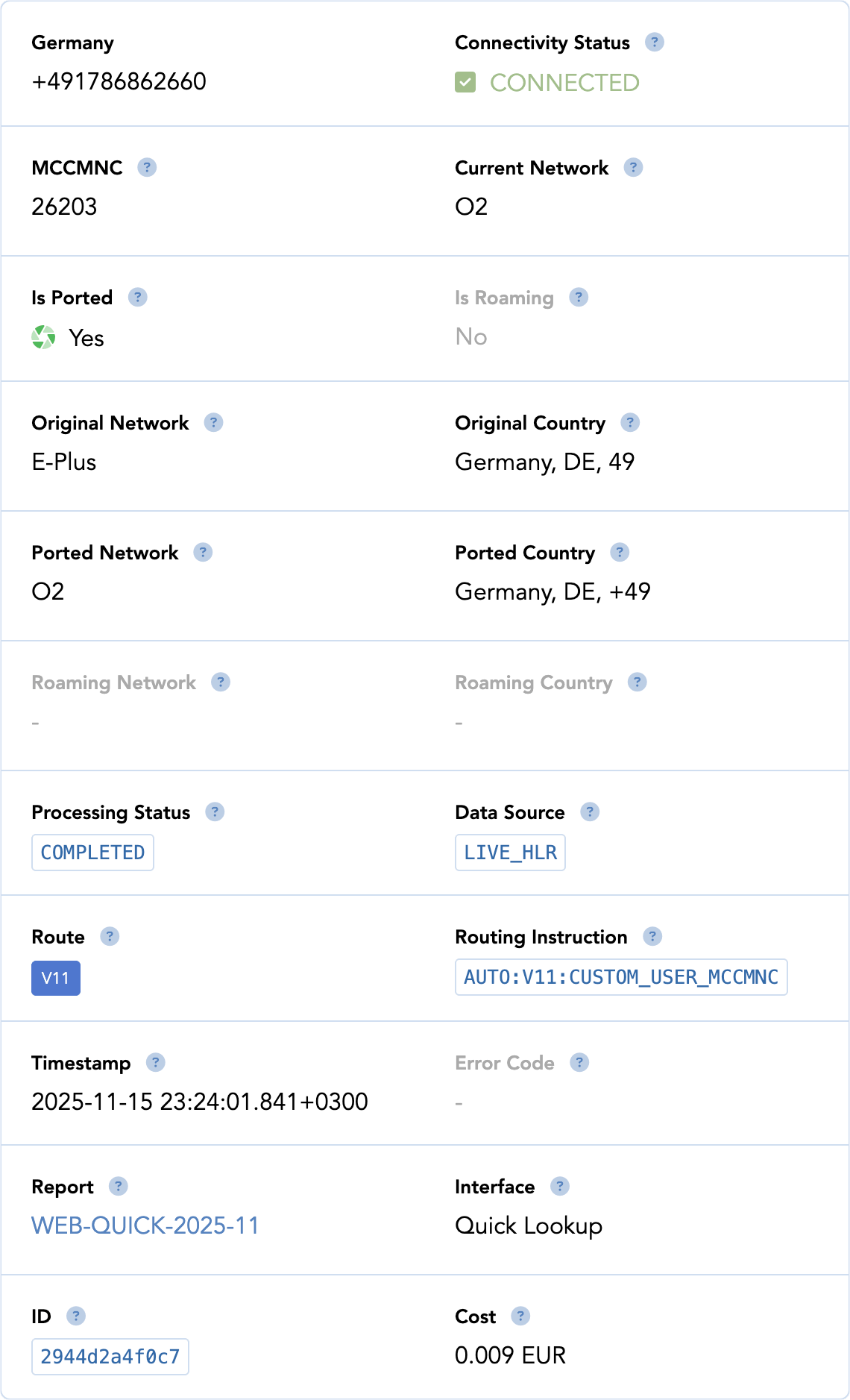Click help icon next to Data Source
The height and width of the screenshot is (1400, 850).
pyautogui.click(x=590, y=812)
